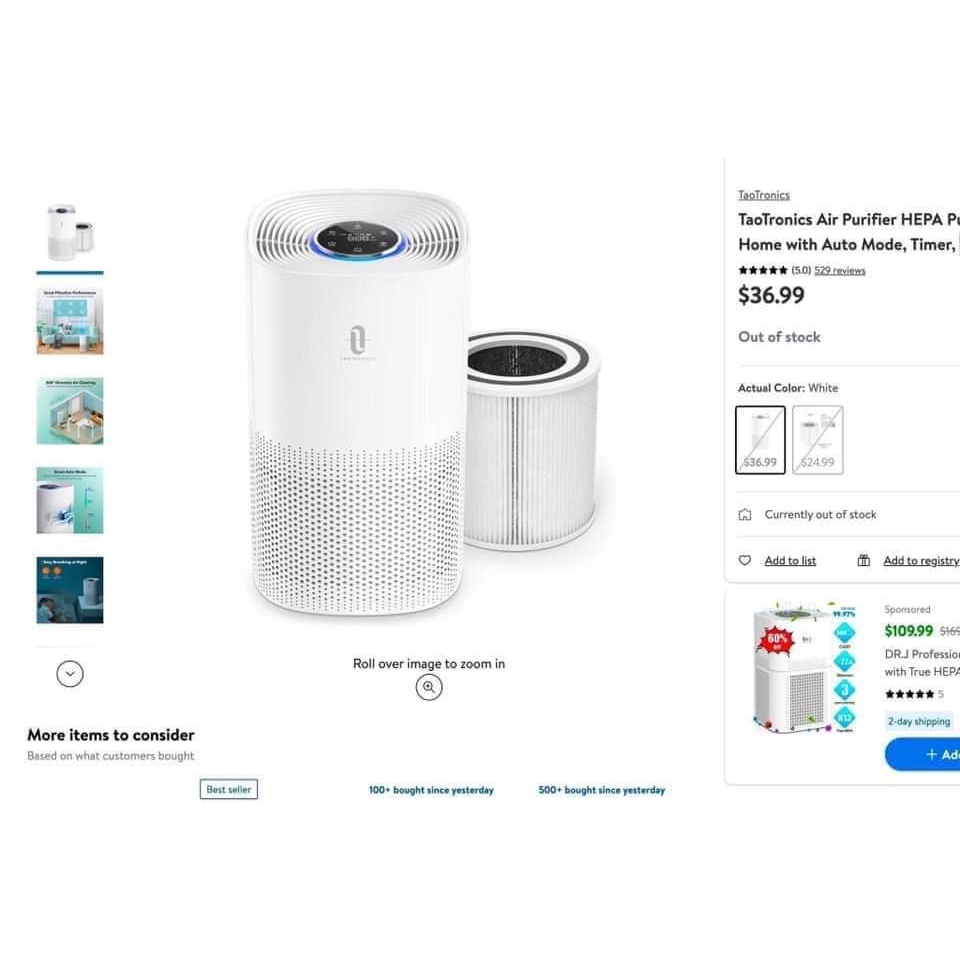Select the first purifier-with-filter thumbnail
960x960 pixels.
click(70, 232)
